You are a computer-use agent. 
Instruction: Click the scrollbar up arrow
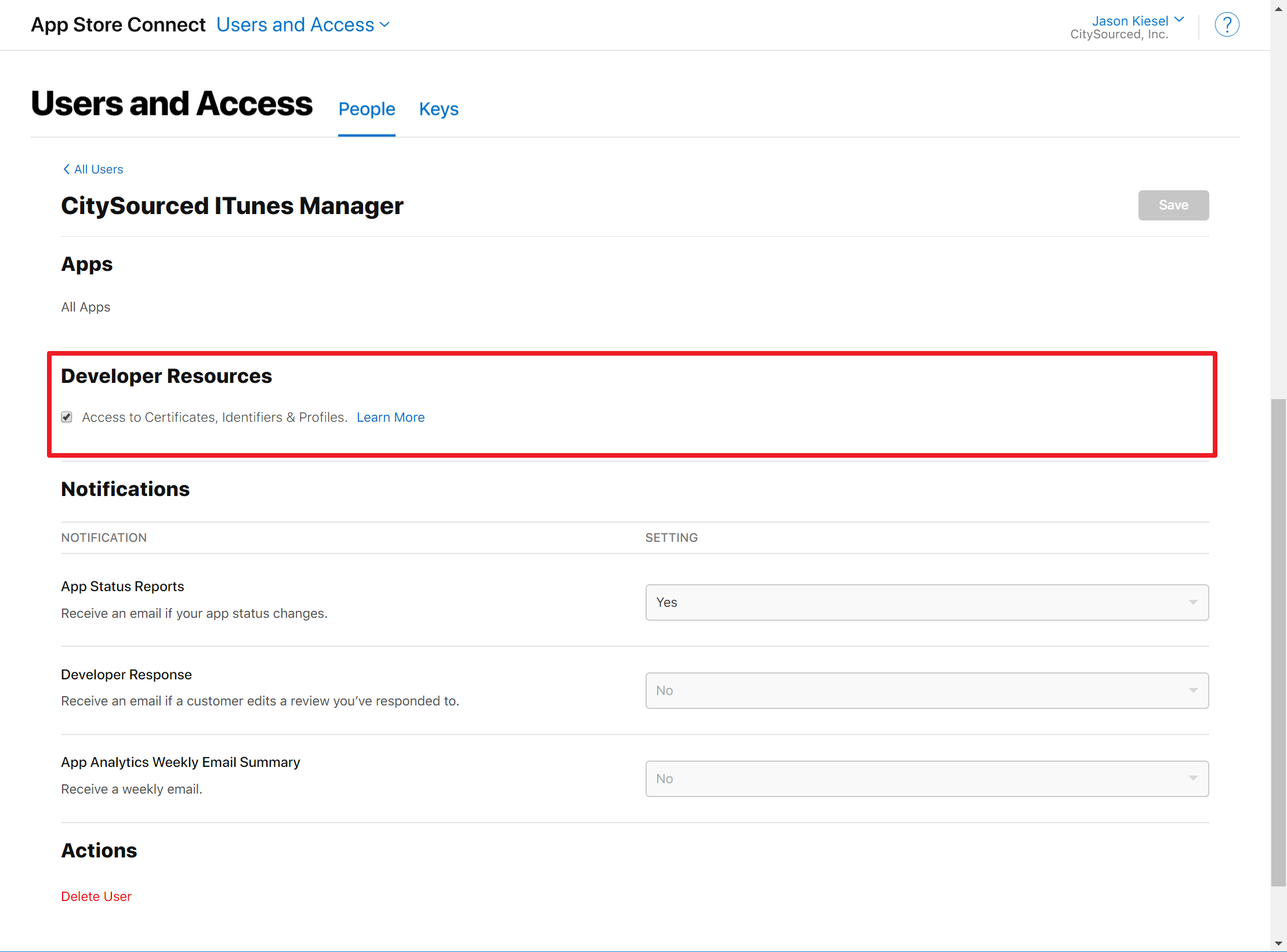click(x=1278, y=9)
